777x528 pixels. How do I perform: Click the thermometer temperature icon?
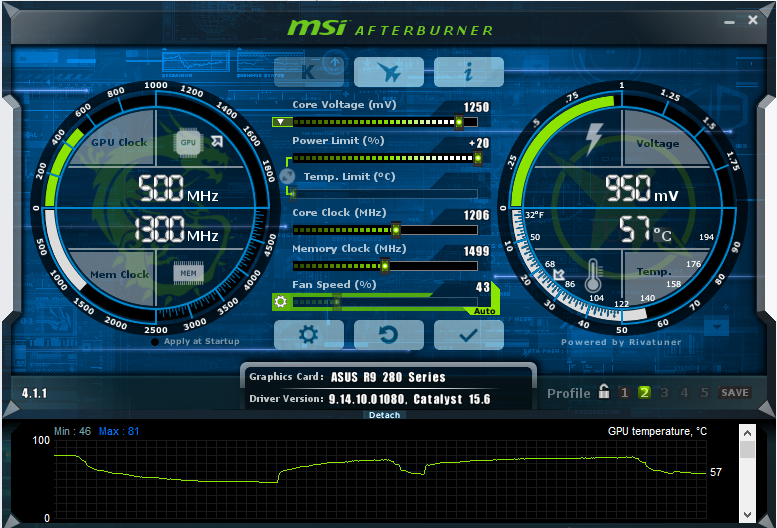[593, 276]
